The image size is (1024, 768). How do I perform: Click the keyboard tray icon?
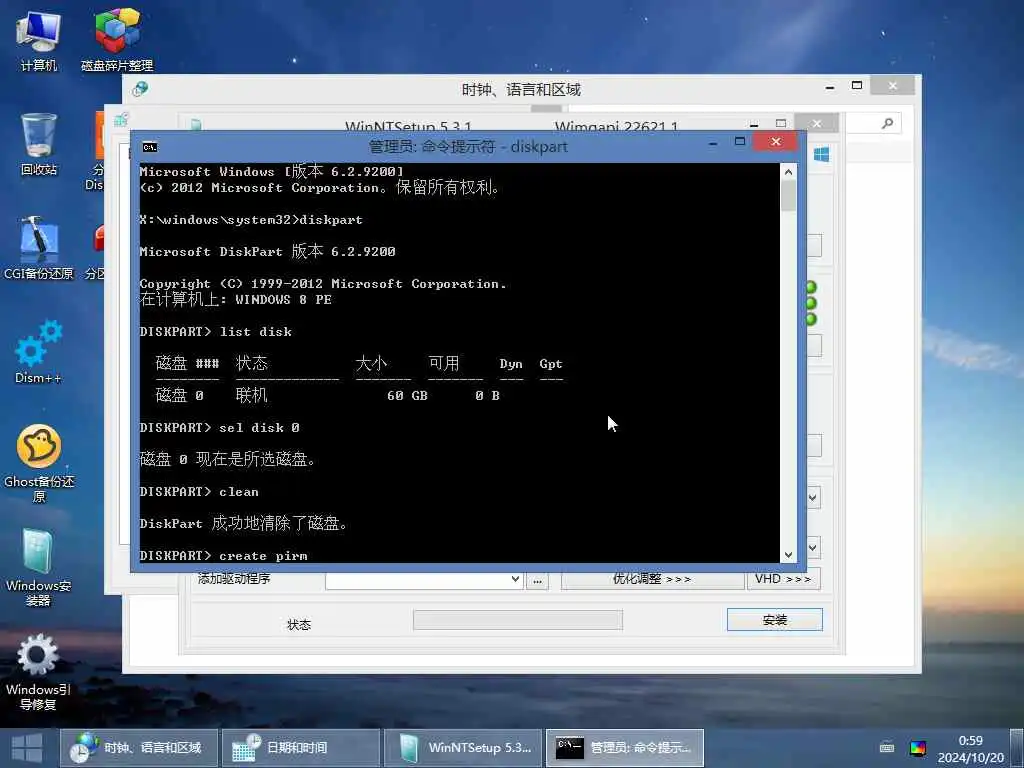pos(887,748)
